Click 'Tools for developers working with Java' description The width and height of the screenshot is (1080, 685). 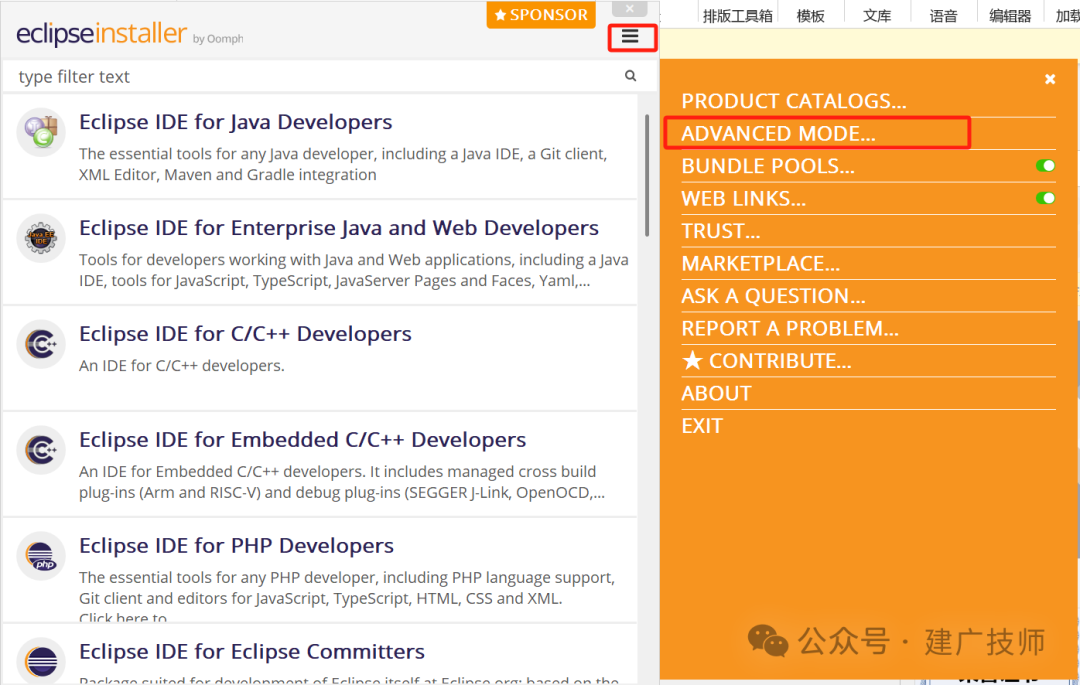tap(353, 270)
